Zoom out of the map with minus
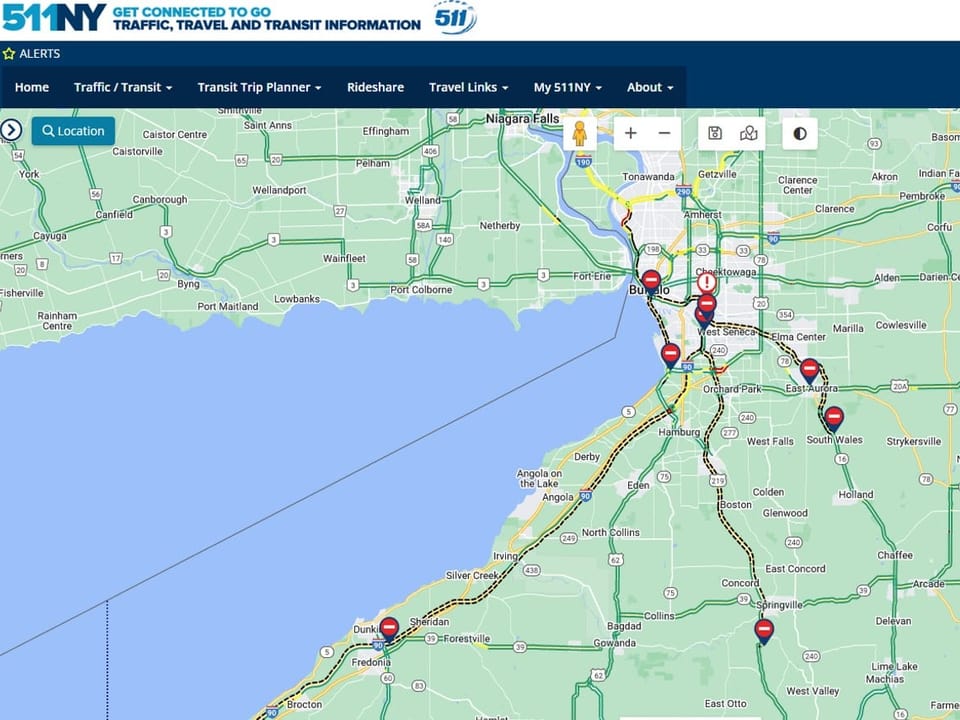960x720 pixels. pyautogui.click(x=664, y=133)
